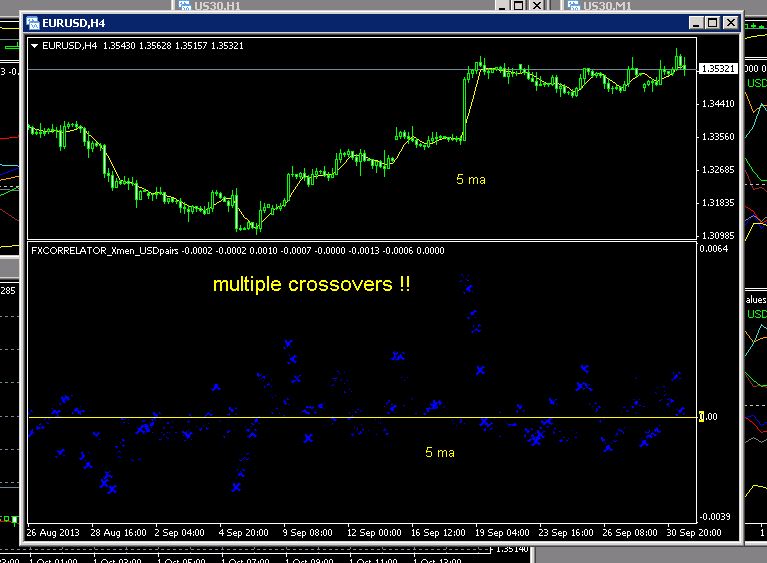Select the EURUSD,H4 title bar
The width and height of the screenshot is (767, 563).
tap(382, 23)
